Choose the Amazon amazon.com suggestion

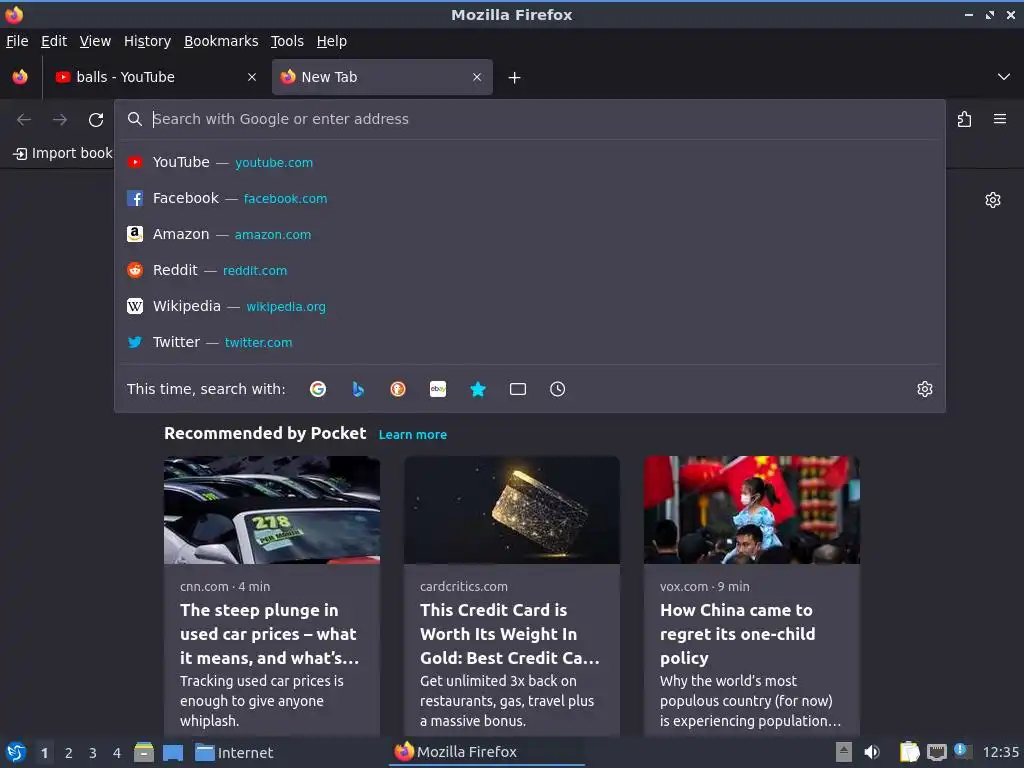pos(530,234)
